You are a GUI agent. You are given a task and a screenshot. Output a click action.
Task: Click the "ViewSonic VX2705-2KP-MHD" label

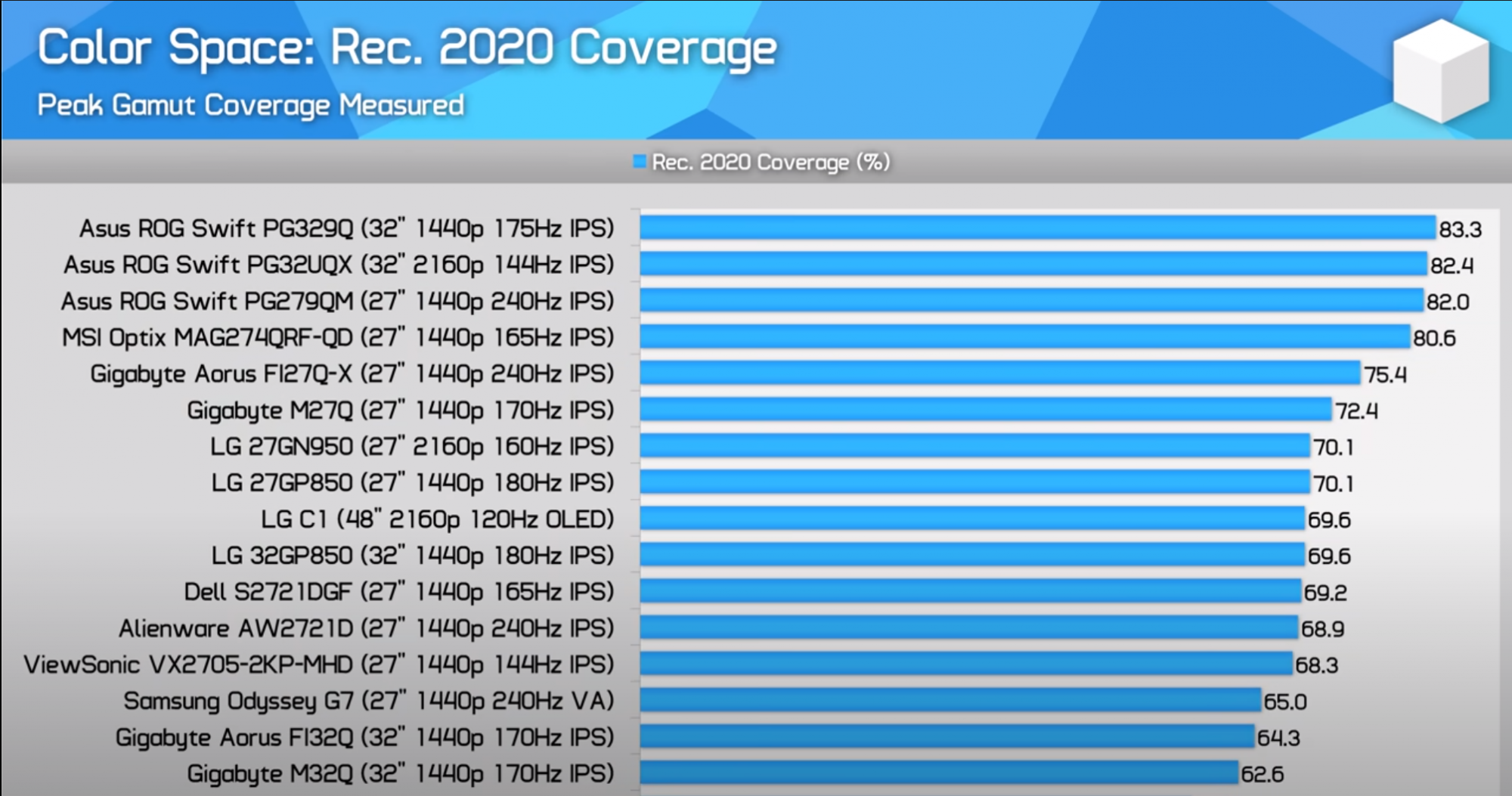point(319,664)
